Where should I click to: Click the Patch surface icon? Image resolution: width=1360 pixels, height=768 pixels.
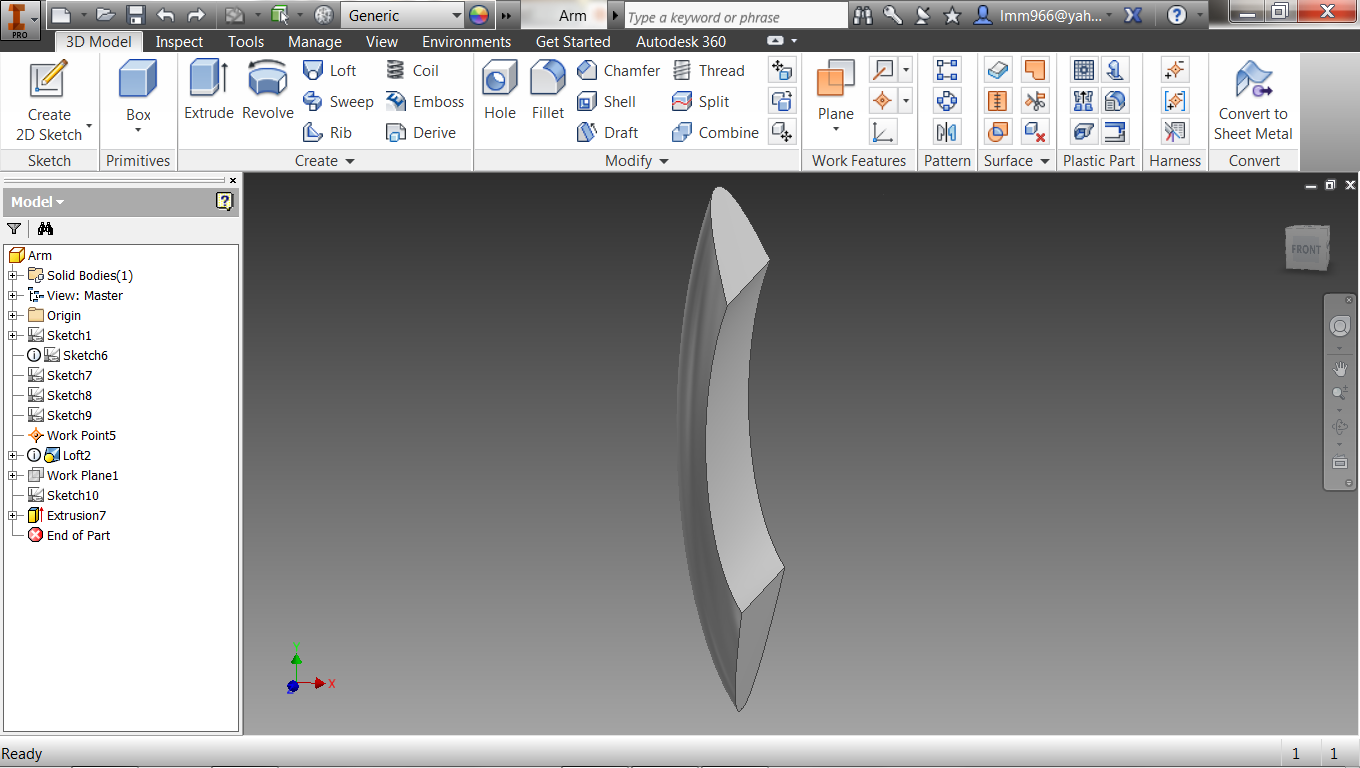[1035, 70]
